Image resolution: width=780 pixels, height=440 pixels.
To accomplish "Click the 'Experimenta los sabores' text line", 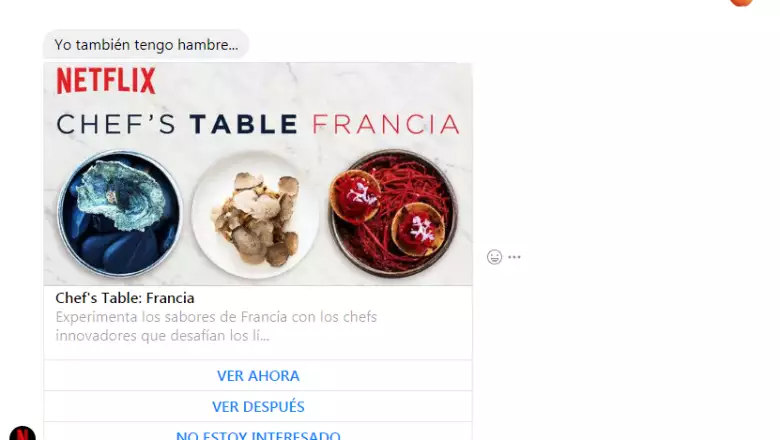I will coord(216,317).
